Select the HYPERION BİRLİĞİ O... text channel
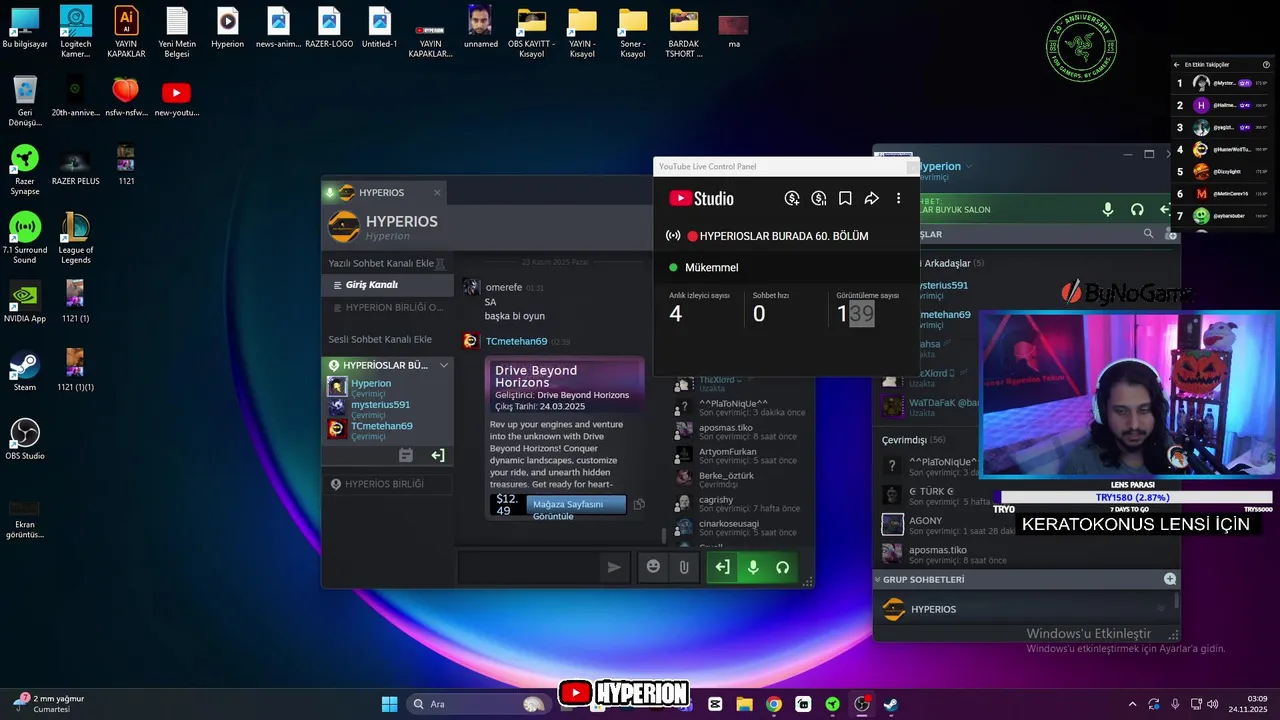The width and height of the screenshot is (1280, 720). click(x=387, y=307)
